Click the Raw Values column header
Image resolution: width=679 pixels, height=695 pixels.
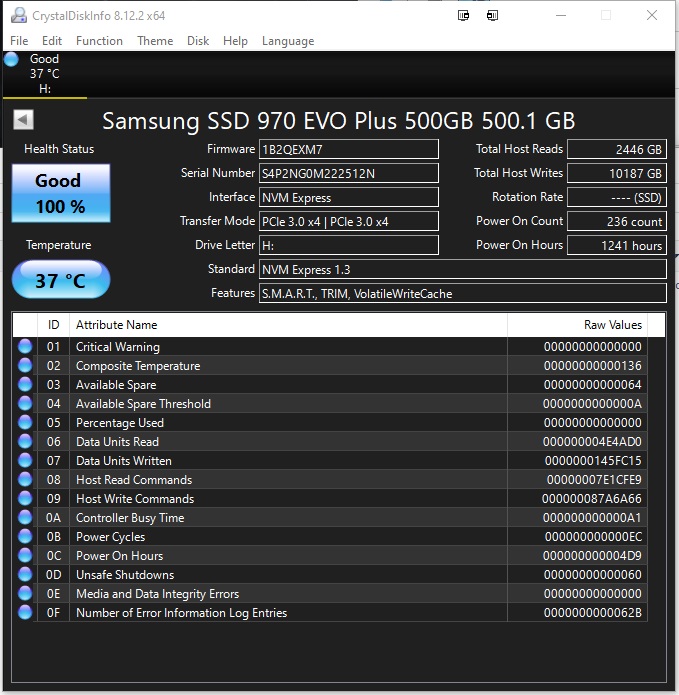[578, 325]
